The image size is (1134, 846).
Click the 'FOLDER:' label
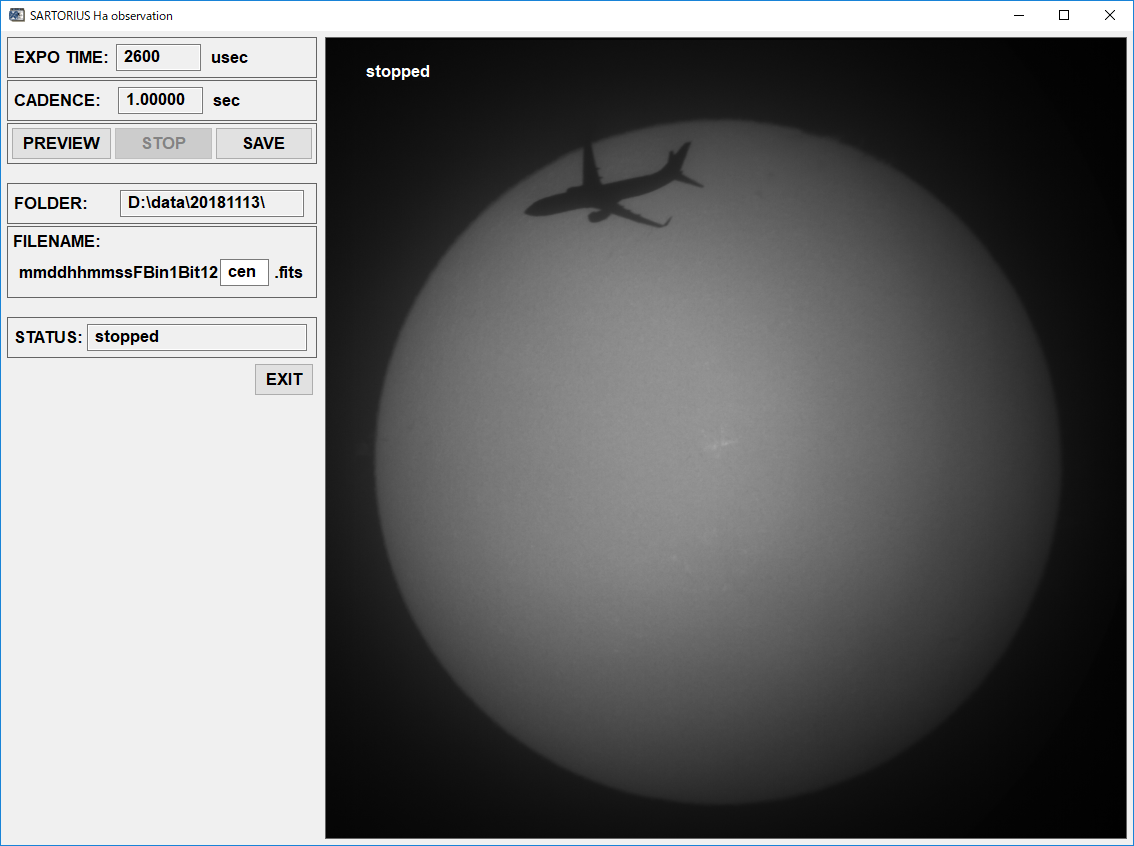51,203
